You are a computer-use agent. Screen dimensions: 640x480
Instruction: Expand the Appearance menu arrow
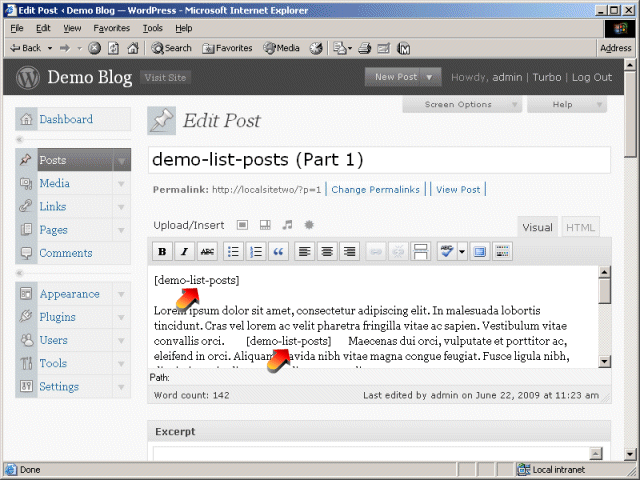(x=121, y=294)
